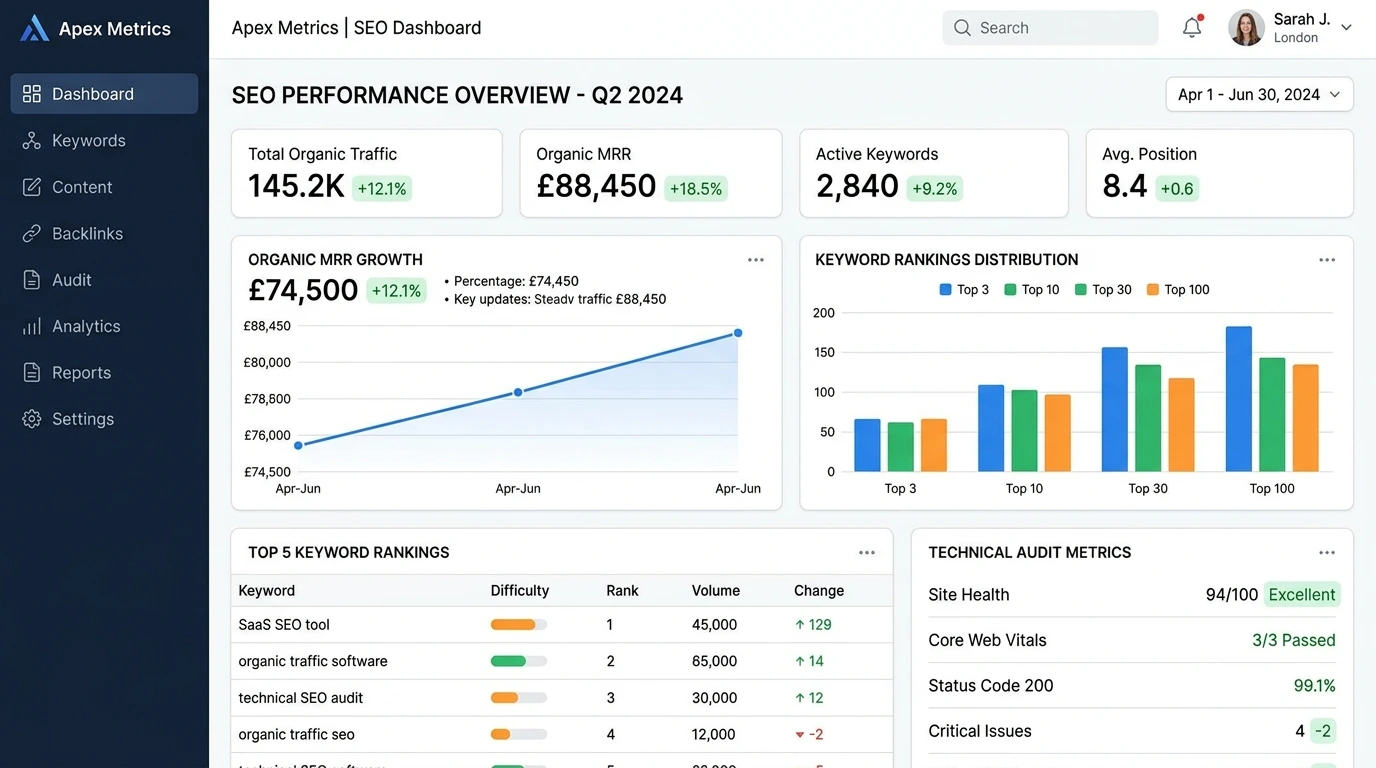Click the '3/3 Passed' Core Web Vitals value
This screenshot has width=1376, height=768.
tap(1294, 640)
